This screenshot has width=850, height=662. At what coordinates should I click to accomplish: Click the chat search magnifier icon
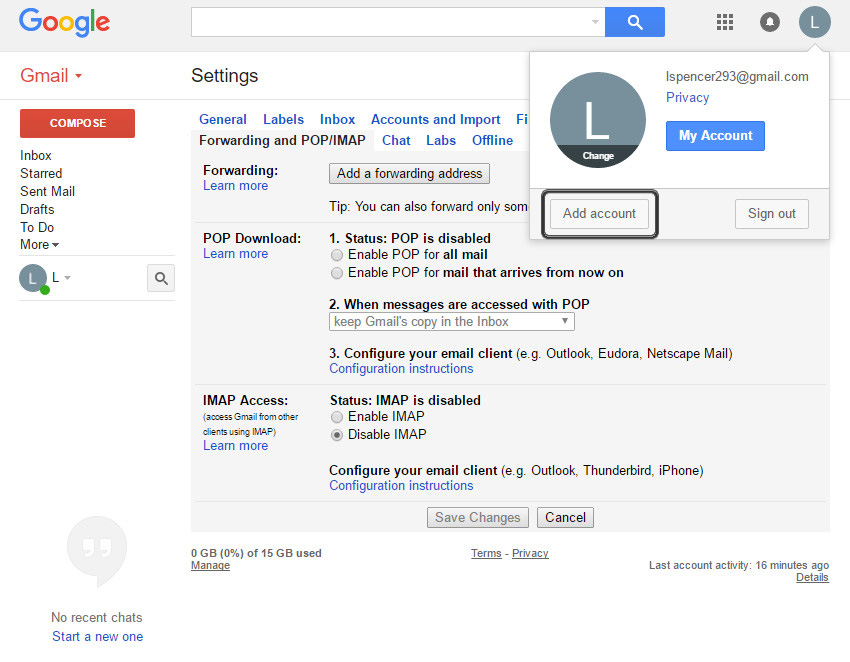161,278
